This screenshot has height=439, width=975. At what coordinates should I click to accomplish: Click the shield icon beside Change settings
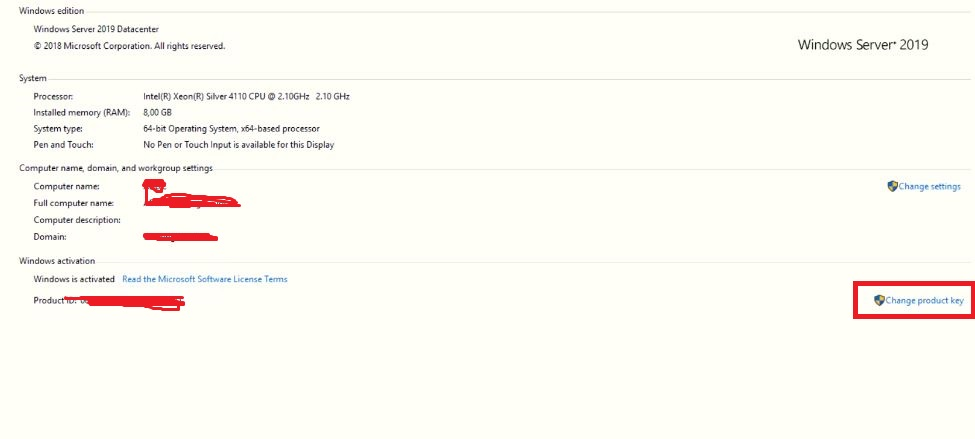pyautogui.click(x=892, y=186)
